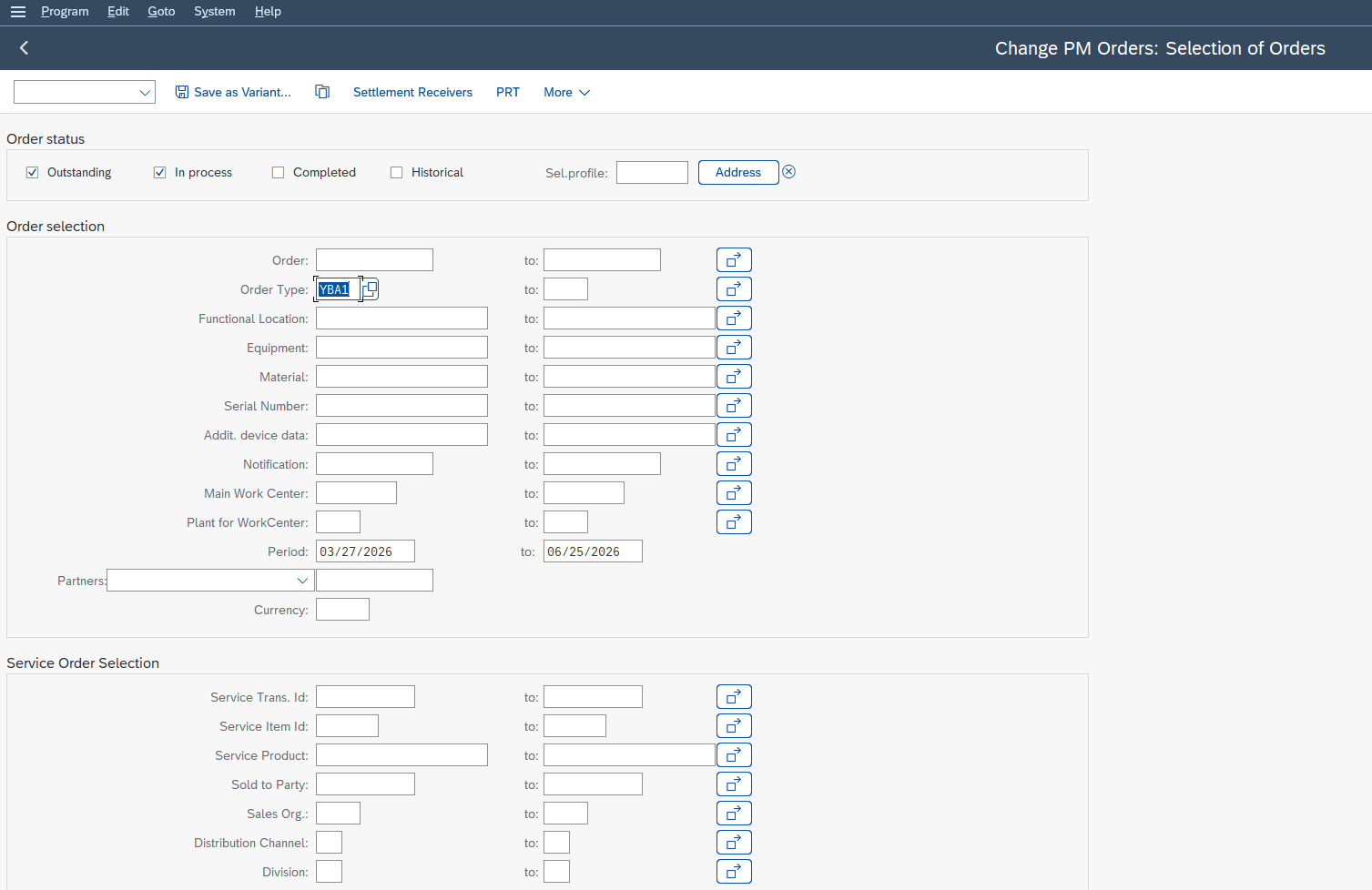Focus the Currency input field
This screenshot has height=890, width=1372.
tap(342, 610)
